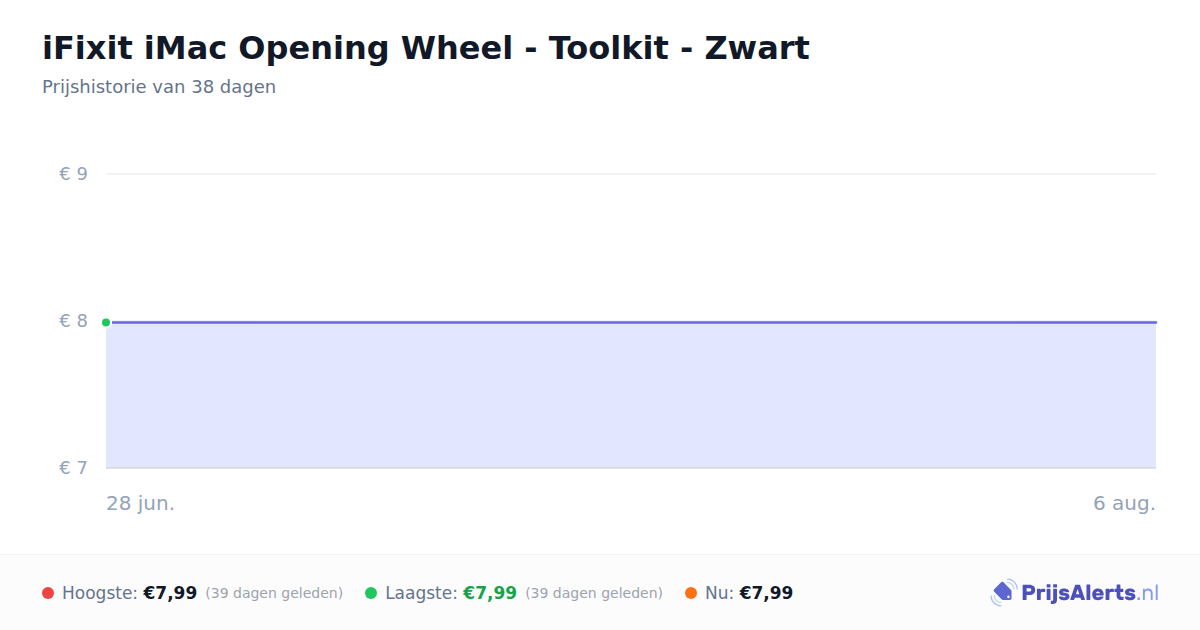Click the Nu €7,99 current price

[766, 593]
